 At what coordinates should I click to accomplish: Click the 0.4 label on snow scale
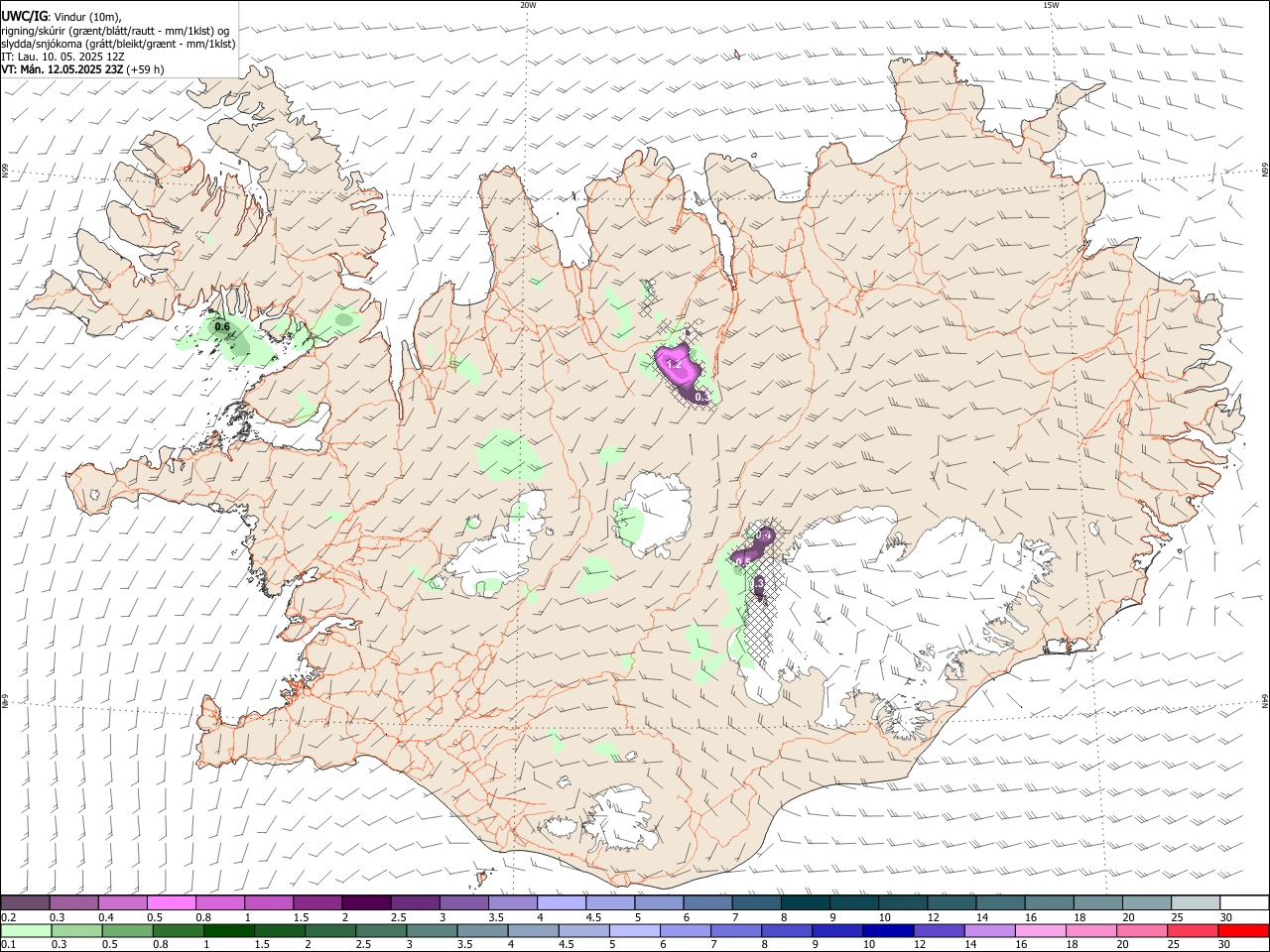tap(106, 917)
